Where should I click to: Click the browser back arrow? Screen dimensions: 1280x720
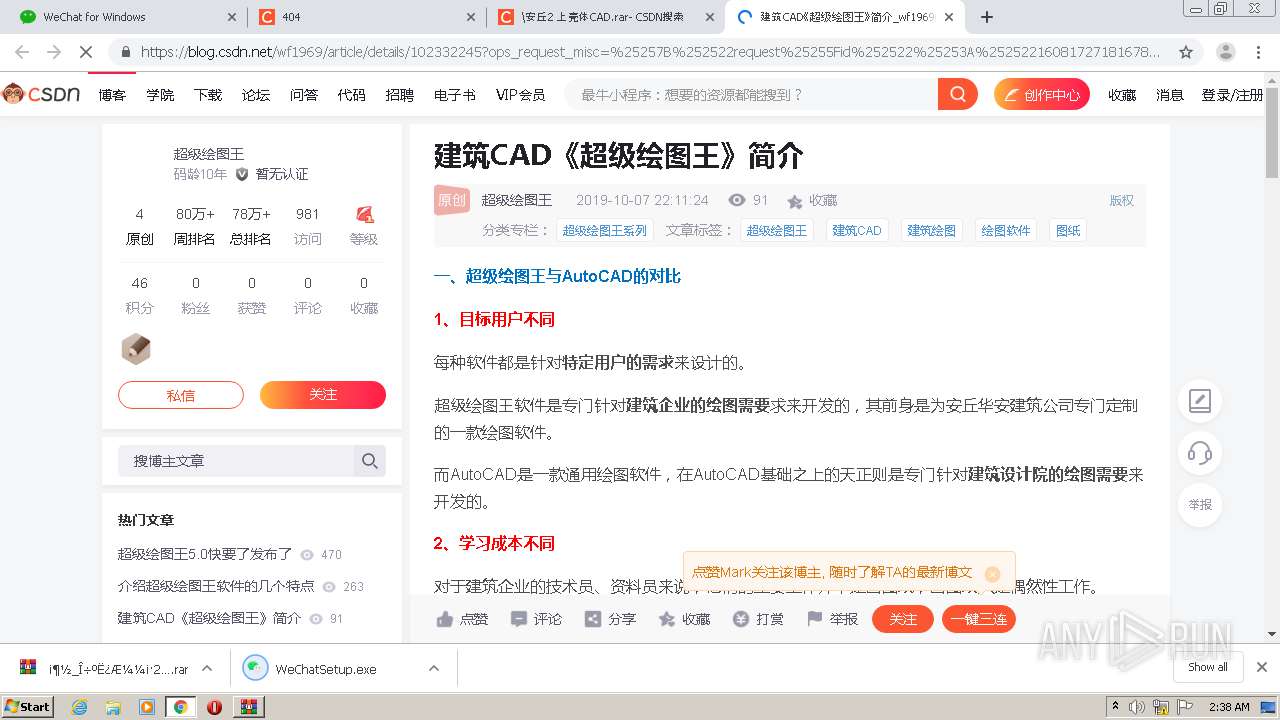click(x=22, y=52)
